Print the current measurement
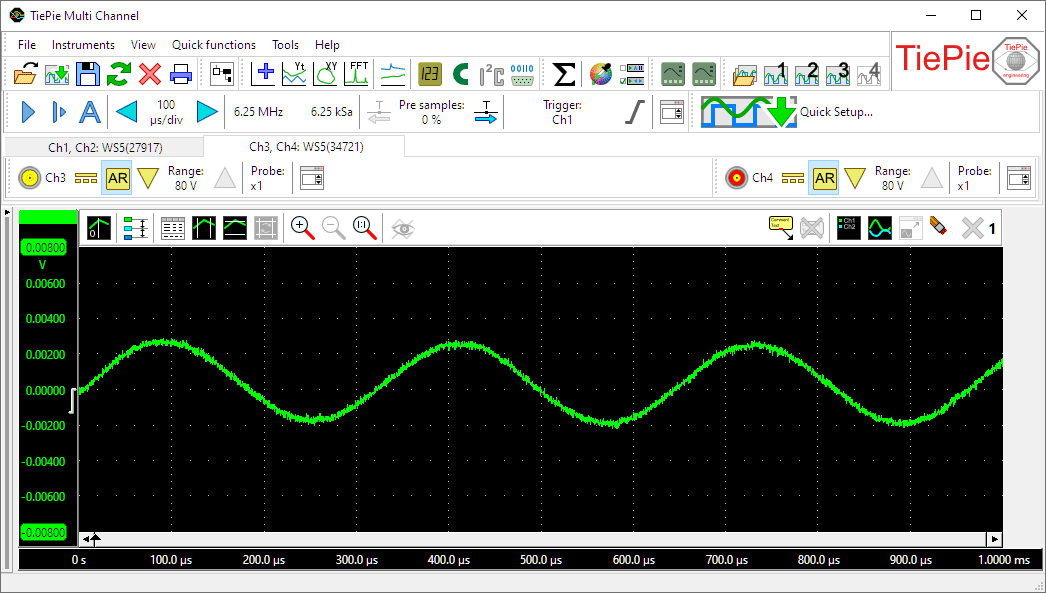Screen dimensions: 1046x593 click(x=180, y=73)
